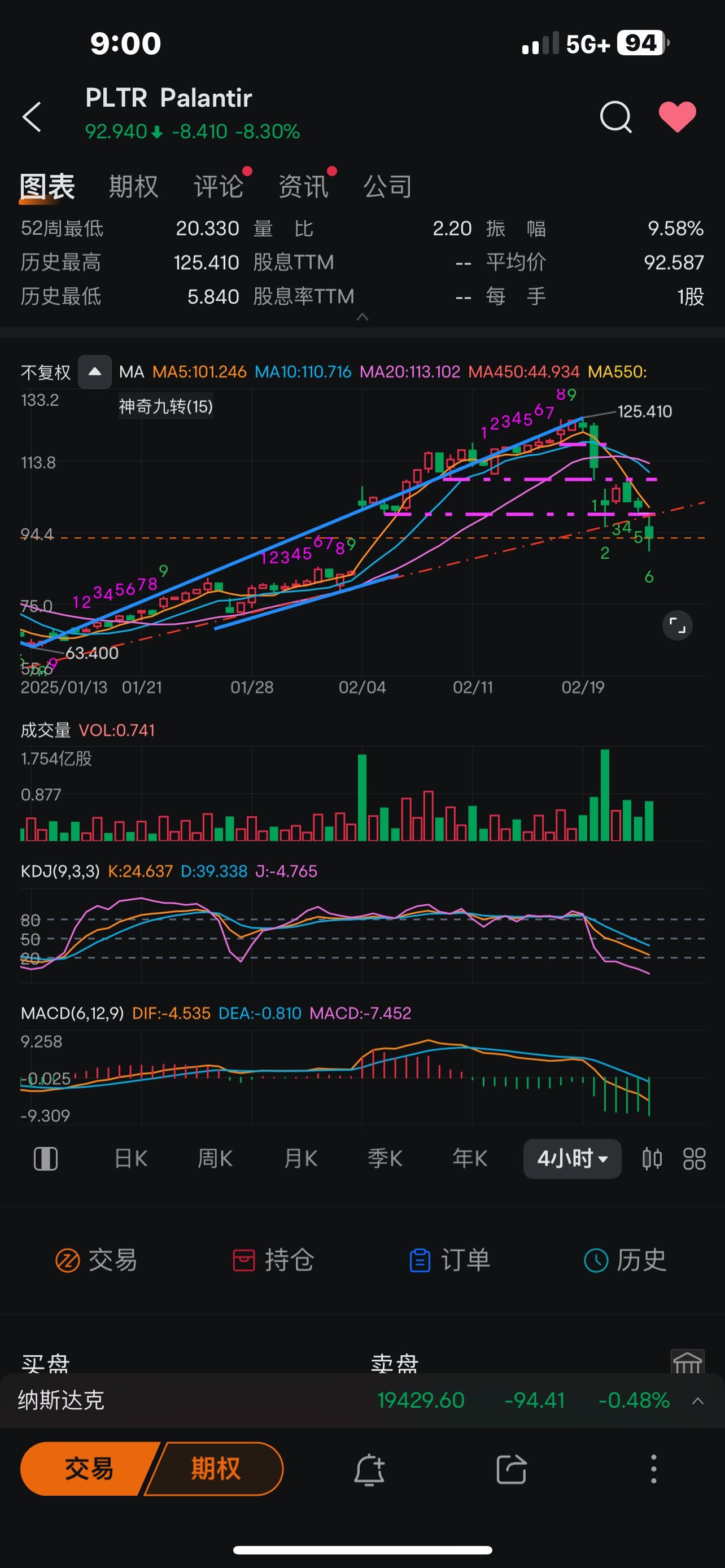
Task: Tap the 63.400 low price marker
Action: [92, 653]
